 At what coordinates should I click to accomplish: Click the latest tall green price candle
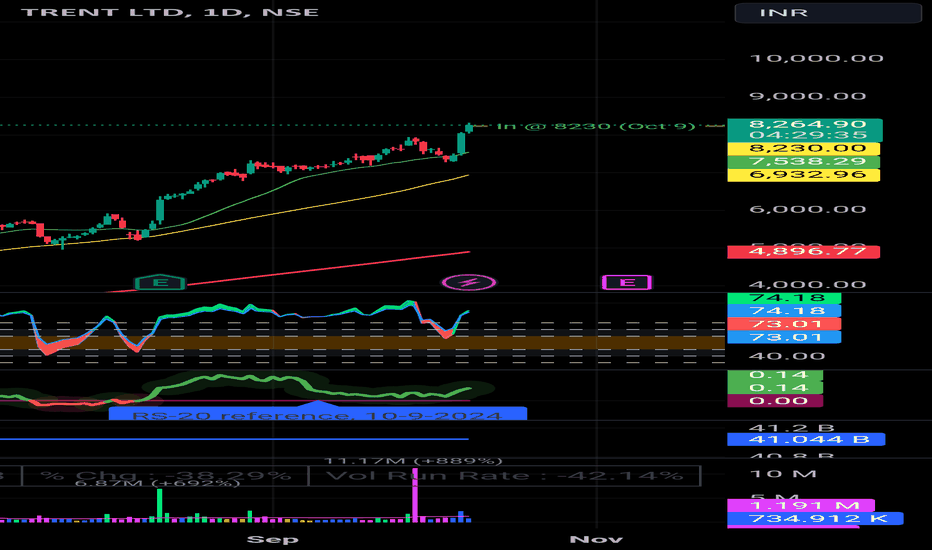pos(461,144)
